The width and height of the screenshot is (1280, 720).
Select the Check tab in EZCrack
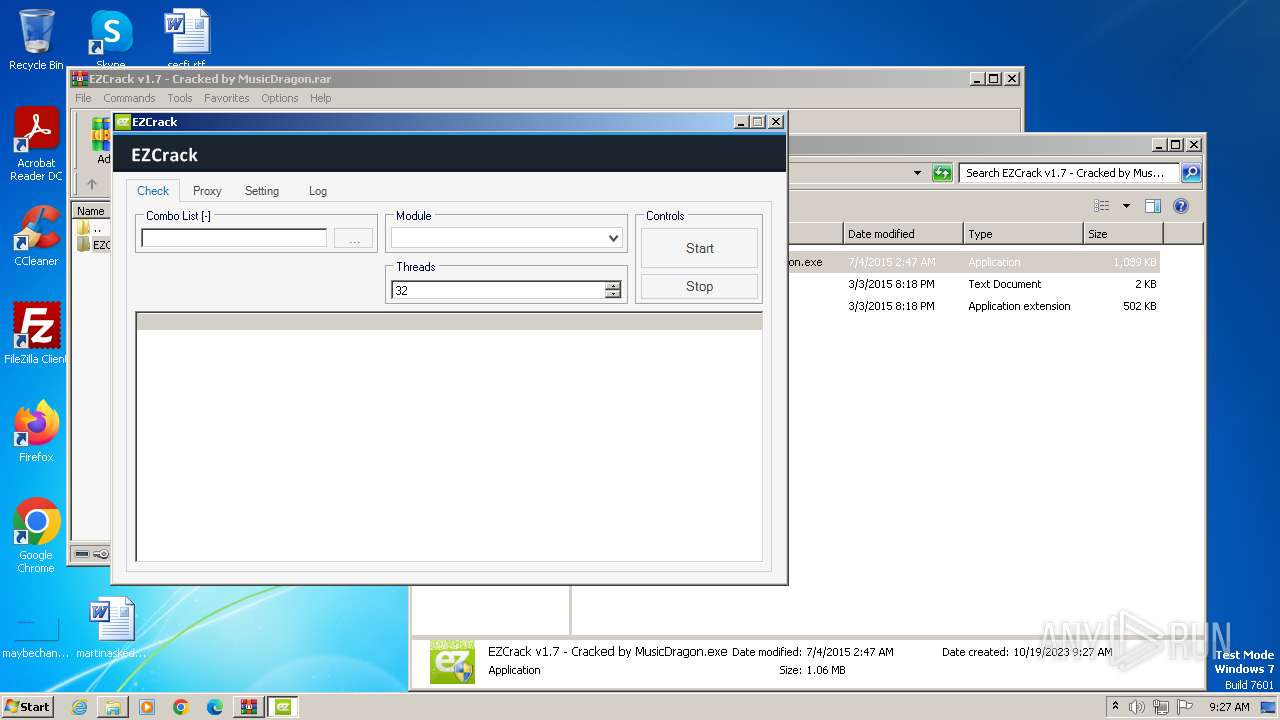153,191
